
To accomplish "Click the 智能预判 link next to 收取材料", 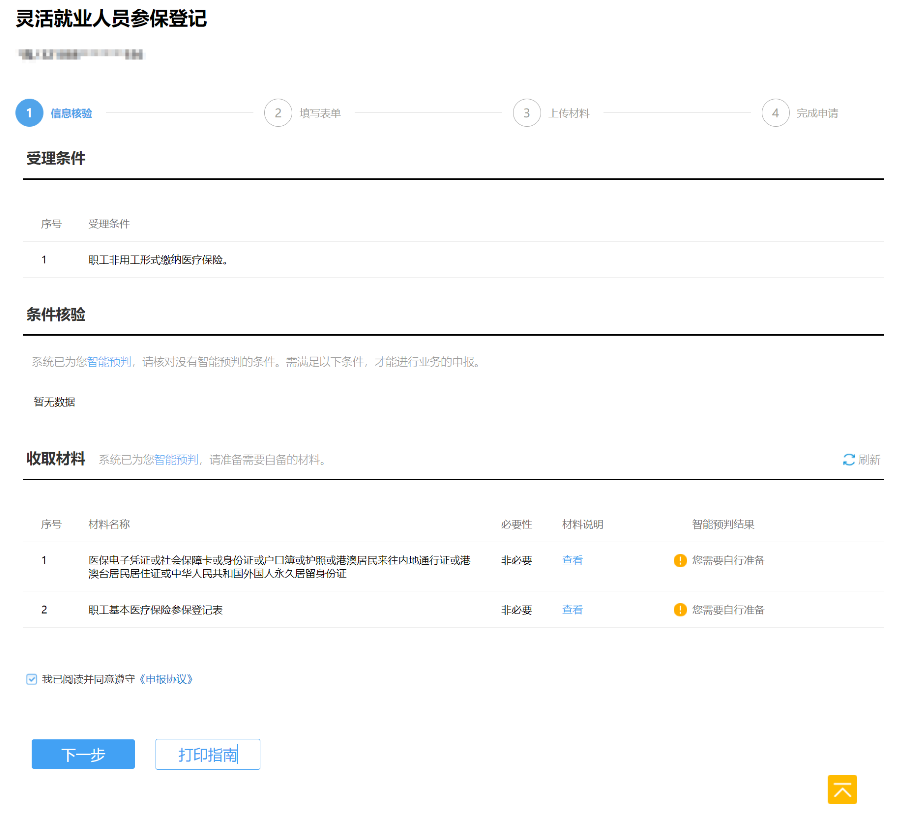I will coord(176,460).
